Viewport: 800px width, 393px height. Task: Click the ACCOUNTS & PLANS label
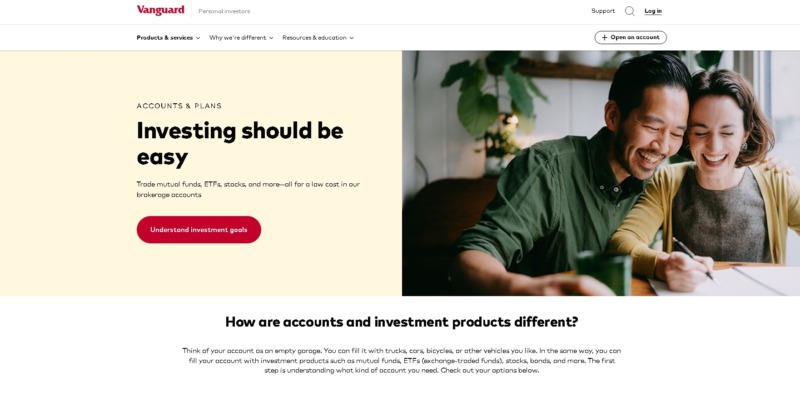tap(179, 106)
